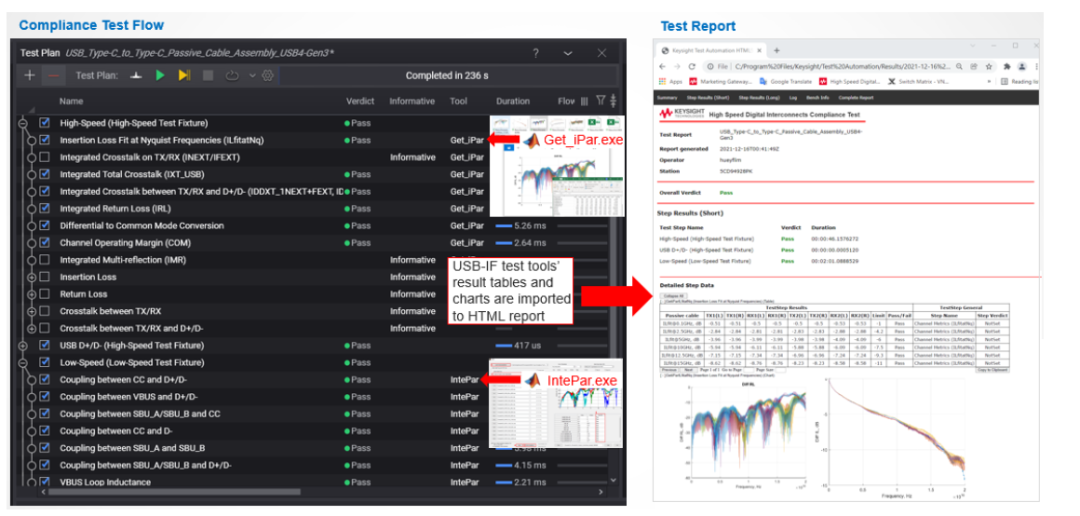Click the Tool column header
Image resolution: width=1080 pixels, height=516 pixels.
pyautogui.click(x=458, y=101)
